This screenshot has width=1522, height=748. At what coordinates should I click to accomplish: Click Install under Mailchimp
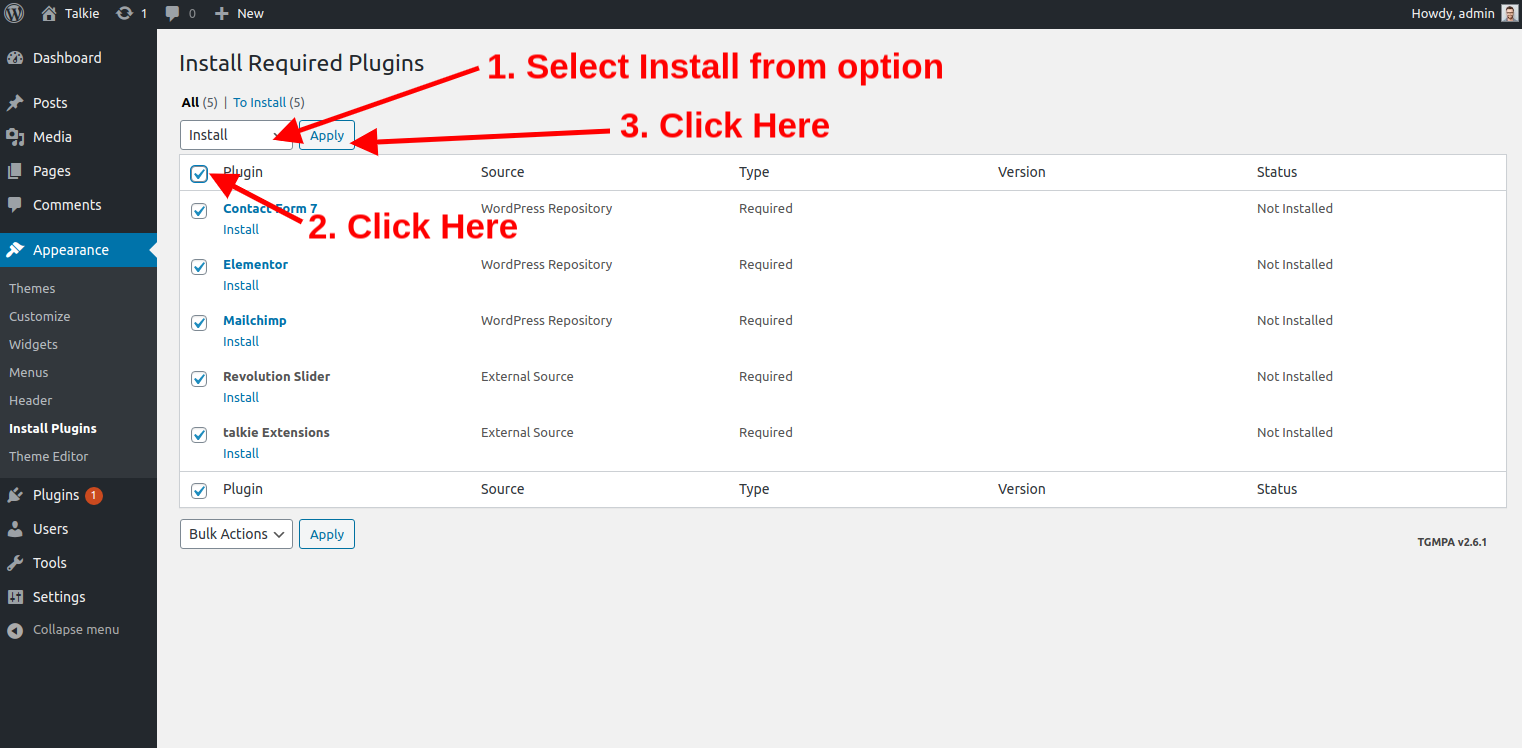(x=241, y=342)
